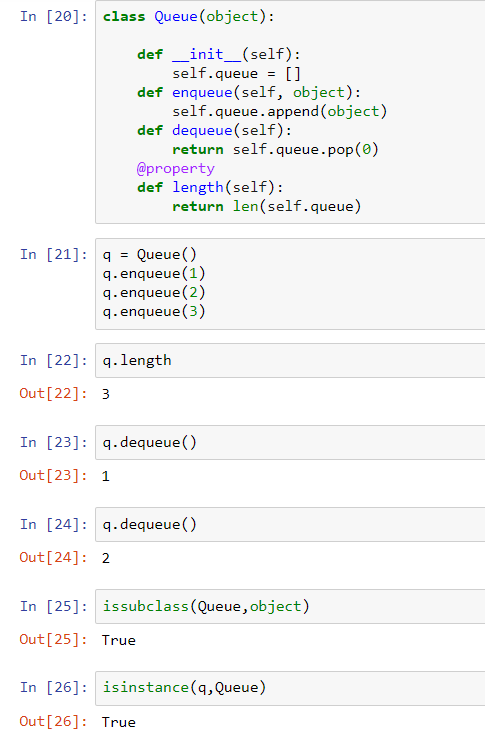Click the In [23] q.dequeue() cell
Image resolution: width=485 pixels, height=741 pixels.
290,442
